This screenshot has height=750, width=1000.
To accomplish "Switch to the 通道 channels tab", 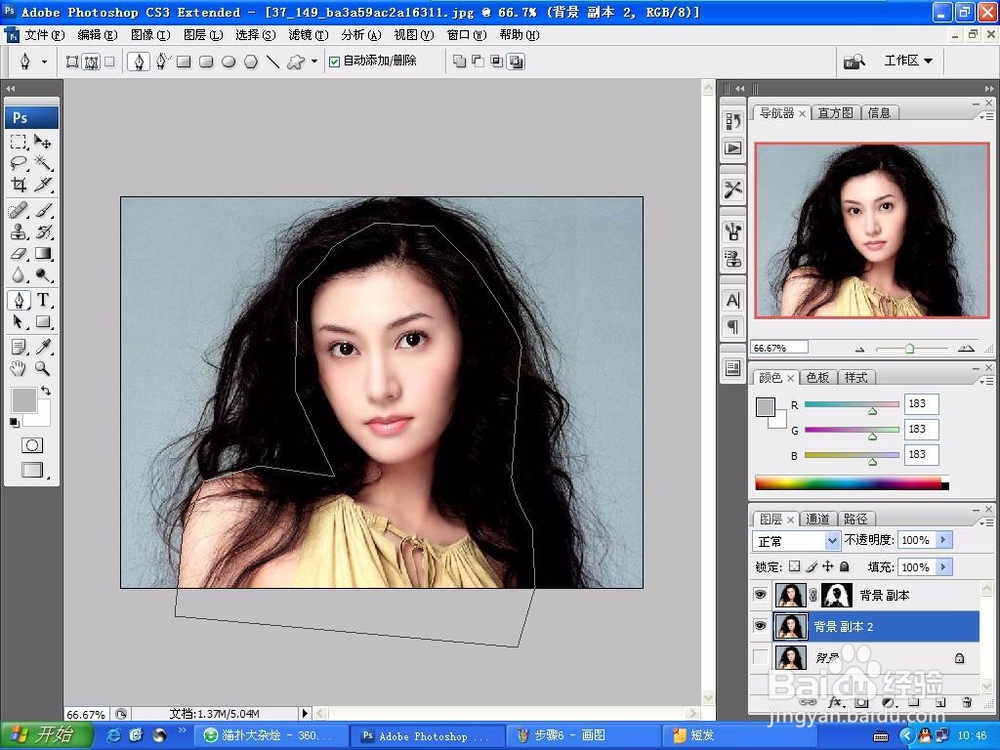I will pos(819,518).
